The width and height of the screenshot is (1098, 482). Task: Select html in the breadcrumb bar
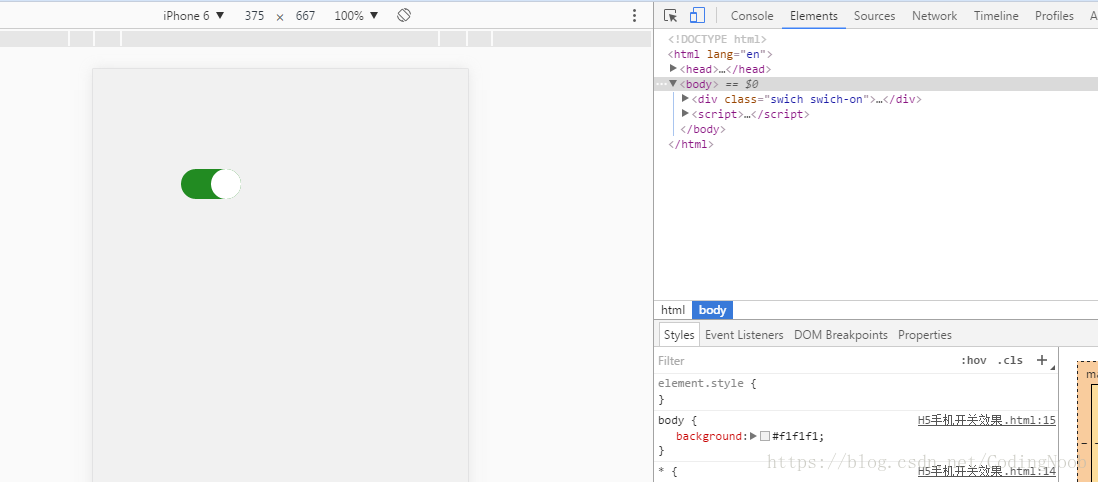click(x=673, y=310)
